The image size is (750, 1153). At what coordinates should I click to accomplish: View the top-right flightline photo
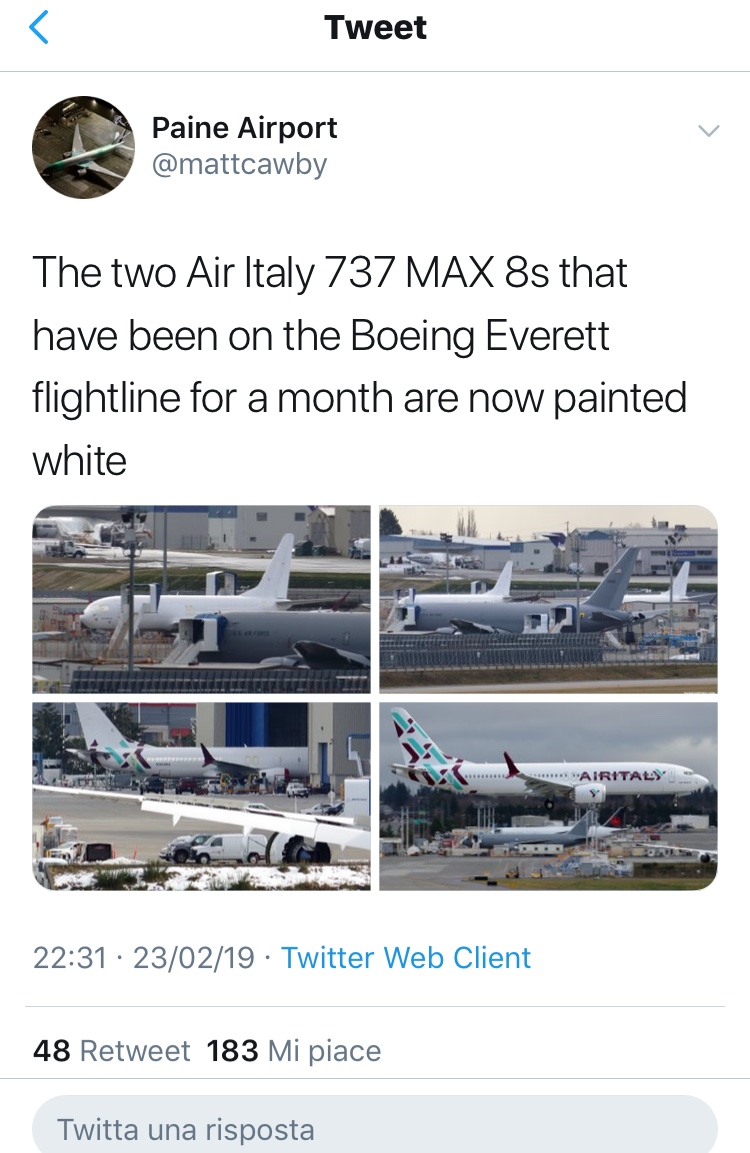[x=549, y=599]
